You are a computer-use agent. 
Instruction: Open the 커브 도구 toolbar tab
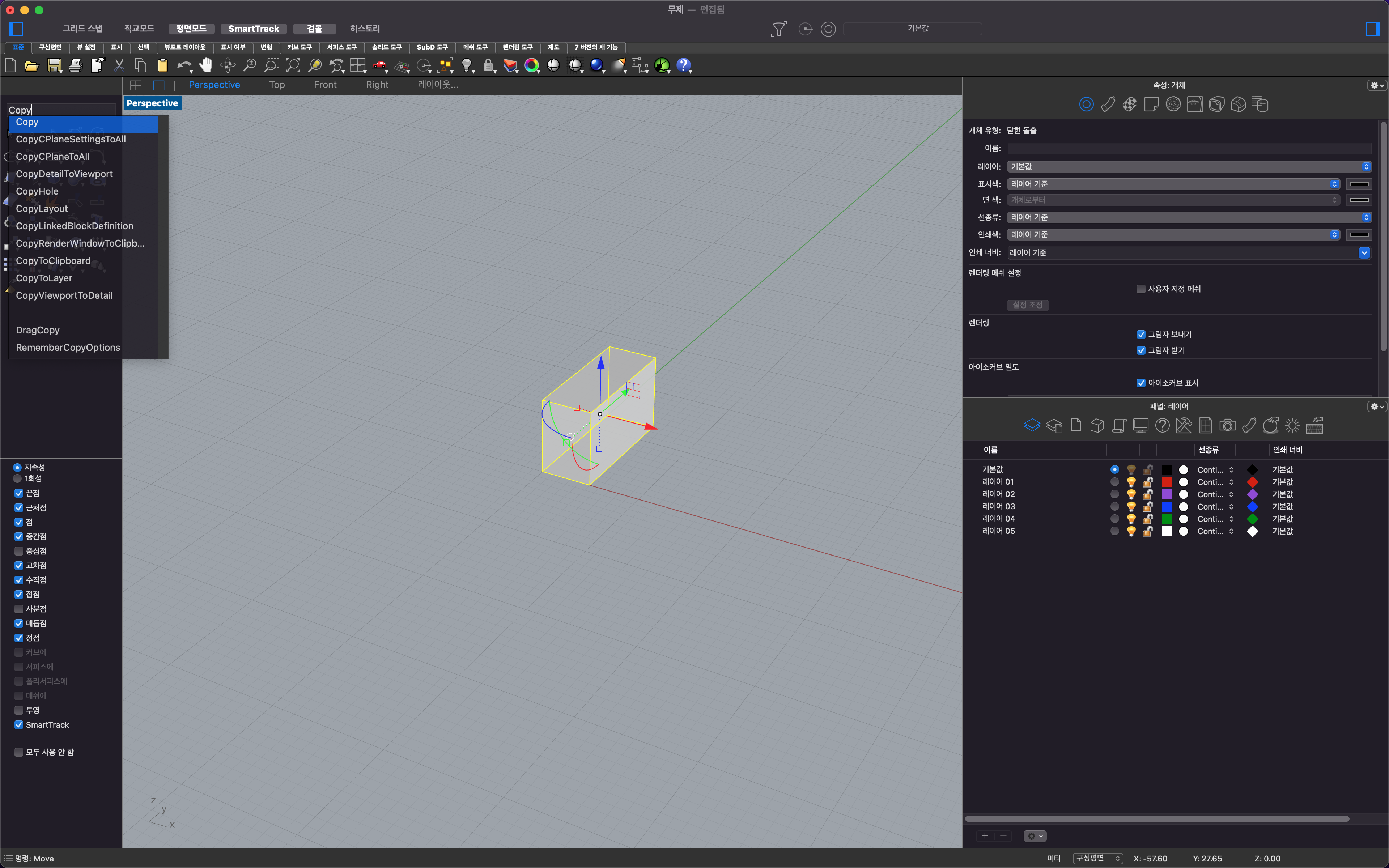(x=299, y=47)
